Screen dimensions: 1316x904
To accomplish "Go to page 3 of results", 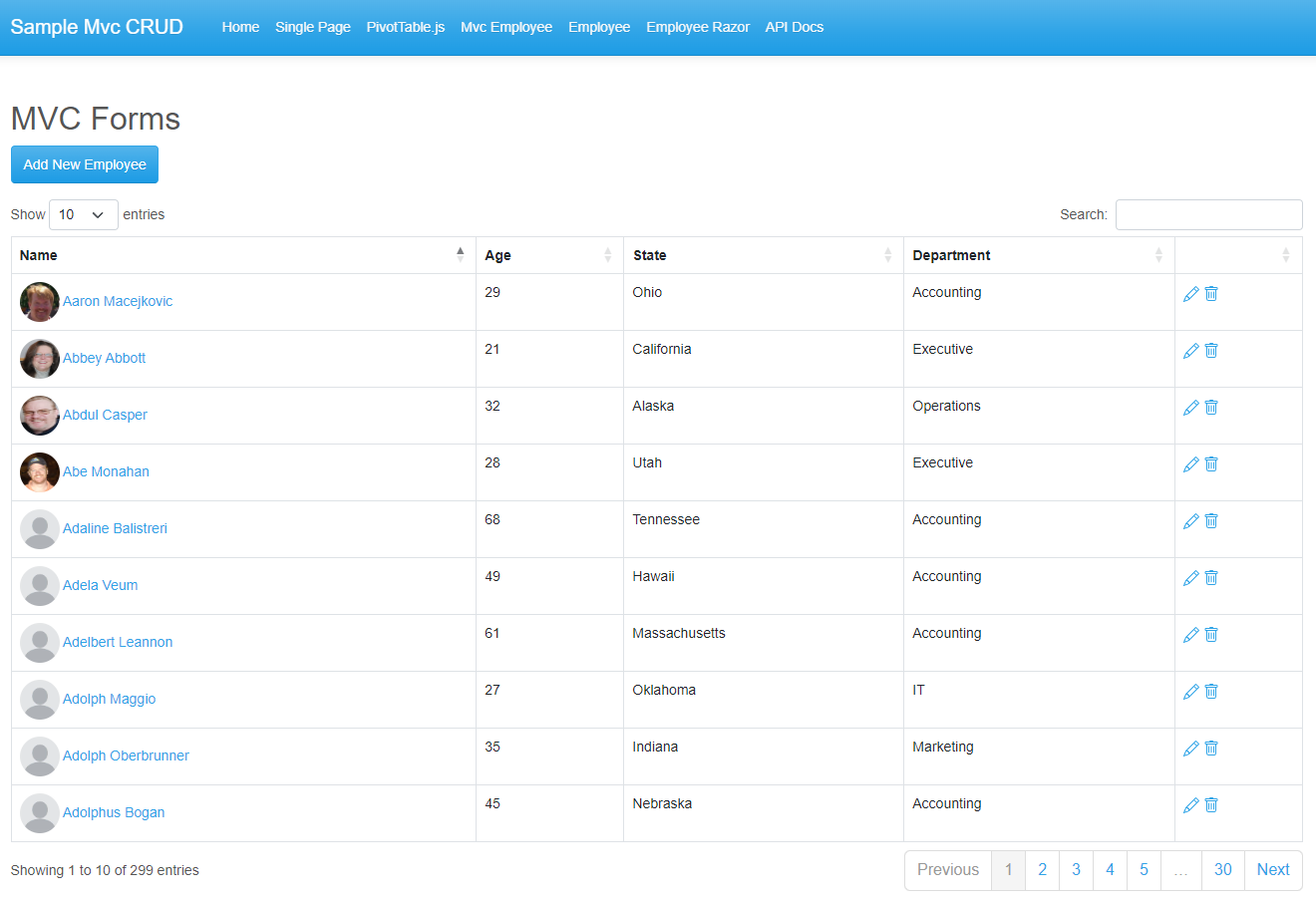I will point(1076,869).
